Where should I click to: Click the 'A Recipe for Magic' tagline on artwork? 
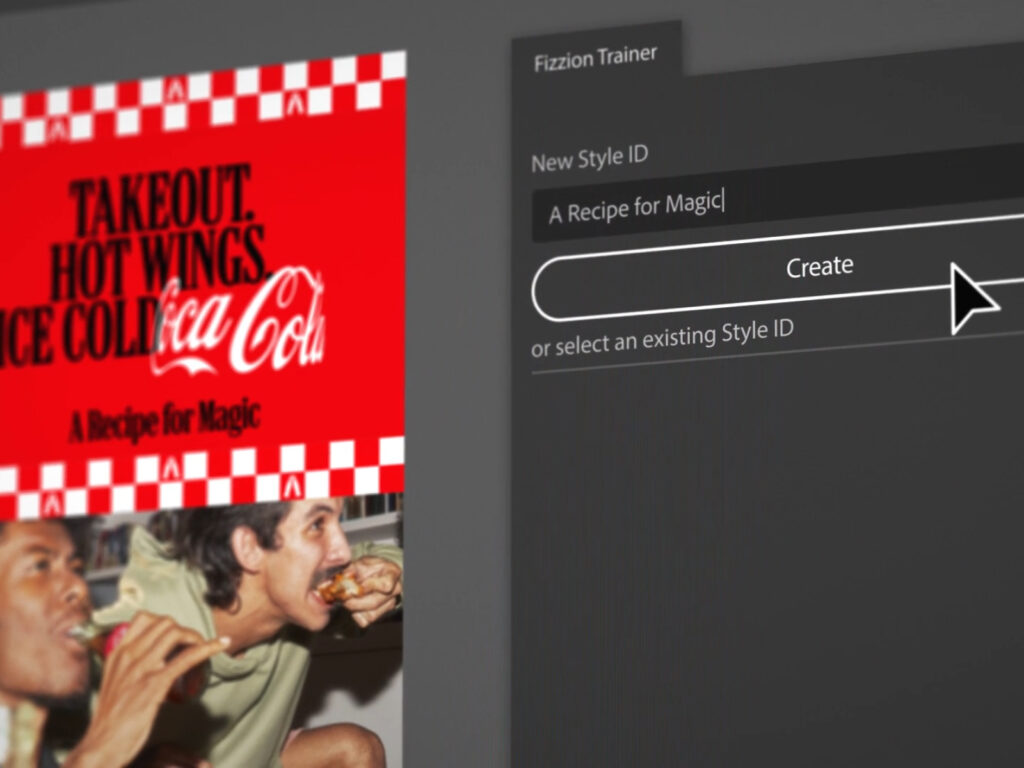pyautogui.click(x=164, y=420)
